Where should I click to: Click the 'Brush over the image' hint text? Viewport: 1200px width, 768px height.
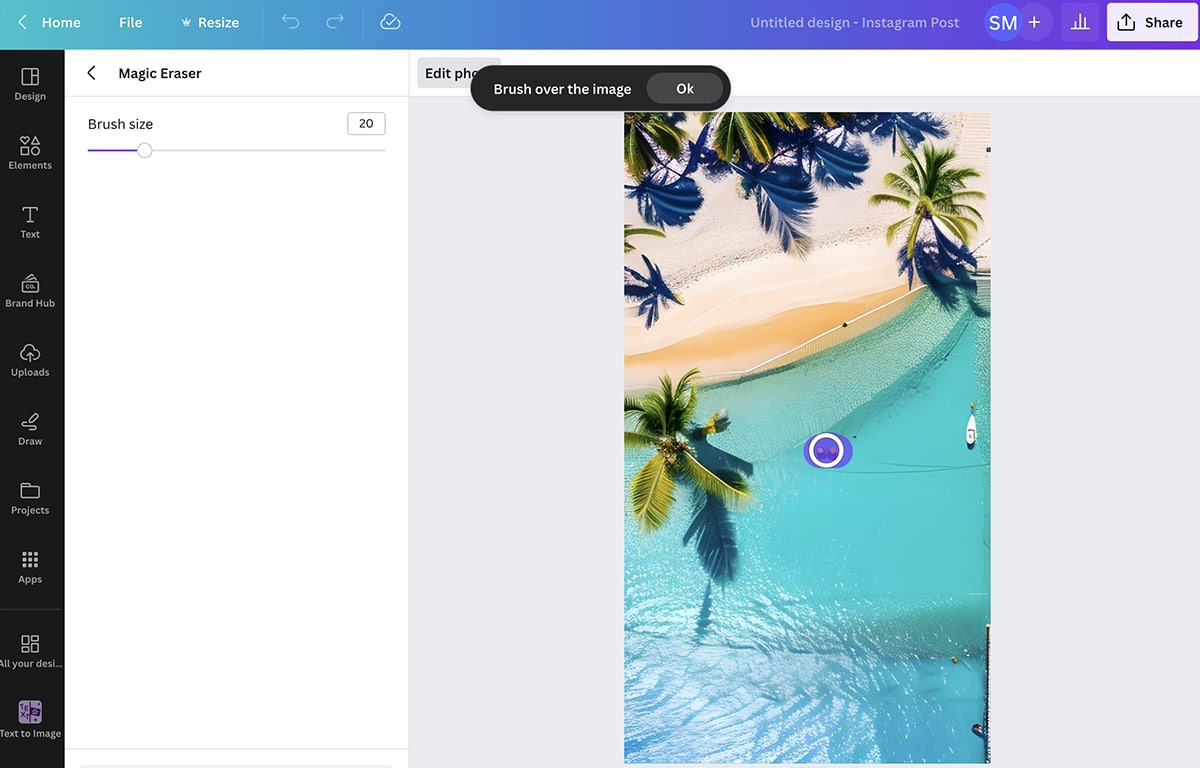pos(562,89)
